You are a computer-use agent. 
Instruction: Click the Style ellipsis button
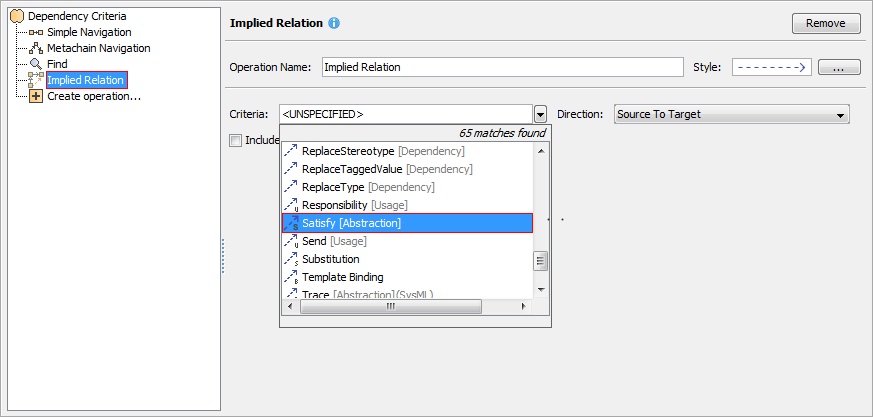click(839, 68)
